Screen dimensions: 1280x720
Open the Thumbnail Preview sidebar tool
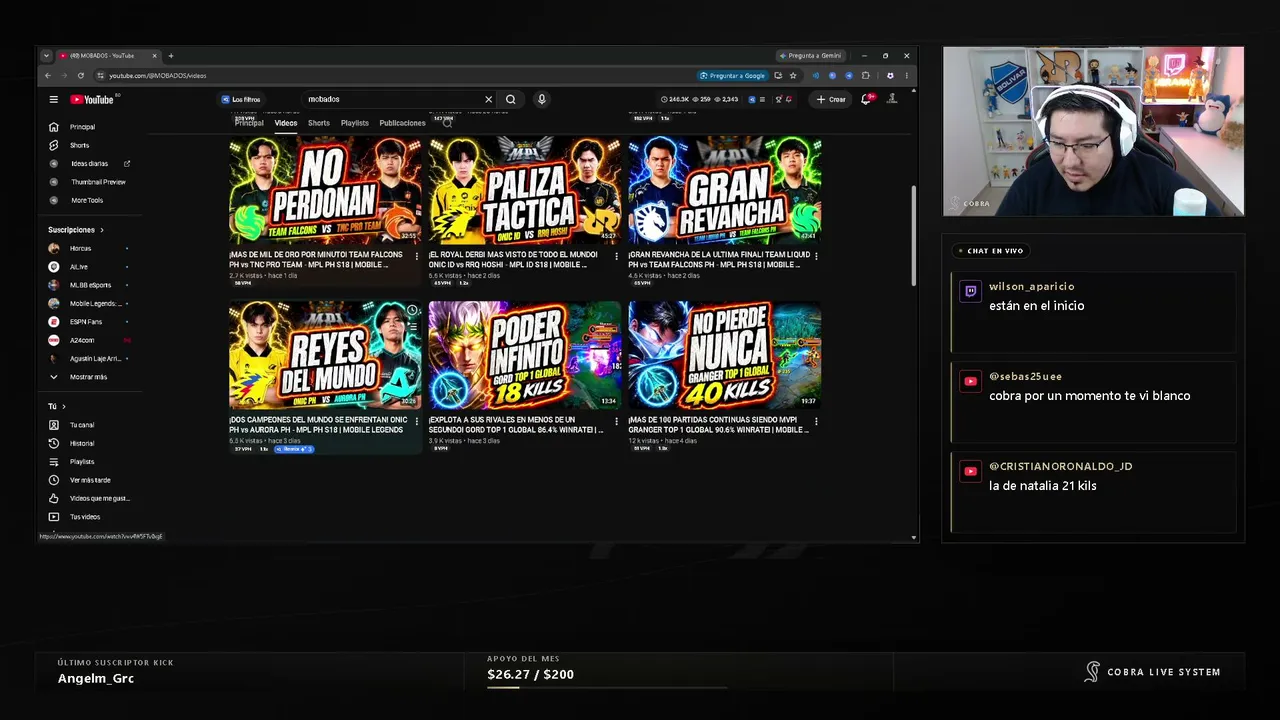click(x=98, y=182)
